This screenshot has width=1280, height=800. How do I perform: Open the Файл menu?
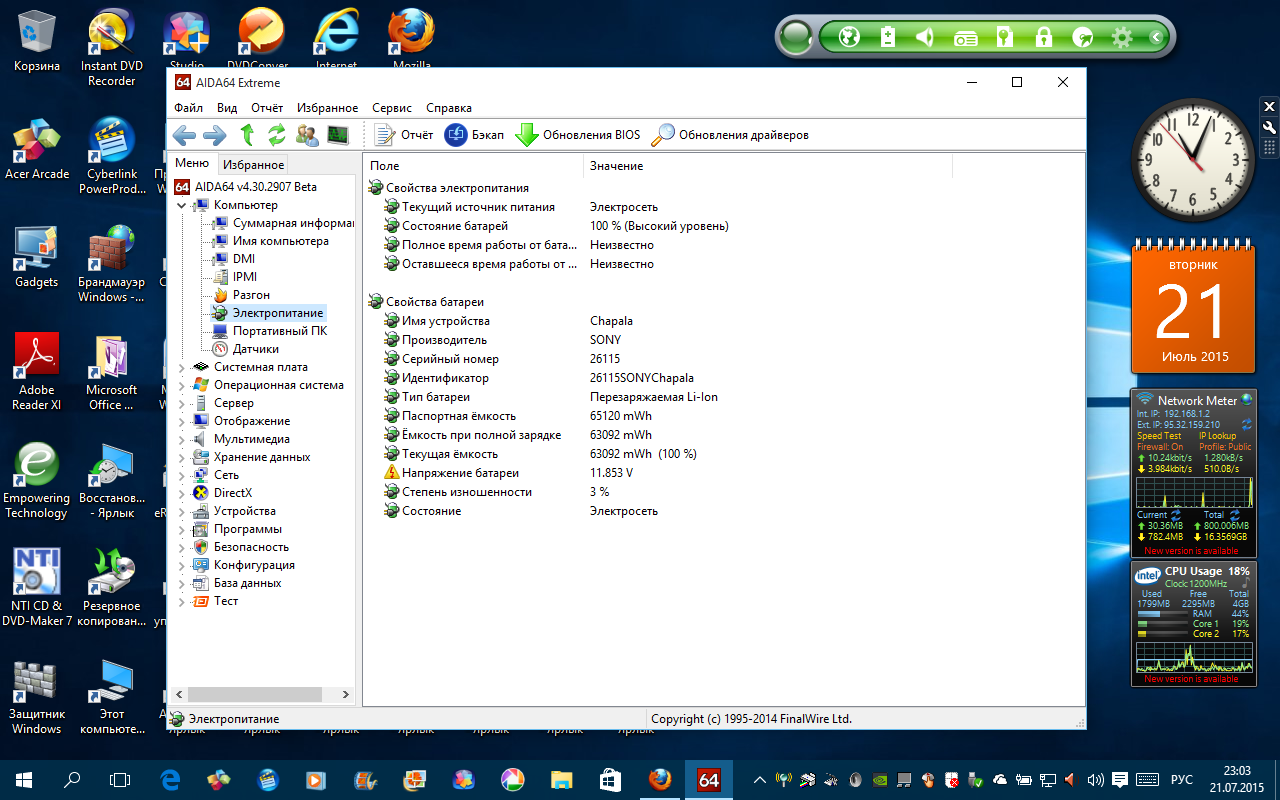188,108
